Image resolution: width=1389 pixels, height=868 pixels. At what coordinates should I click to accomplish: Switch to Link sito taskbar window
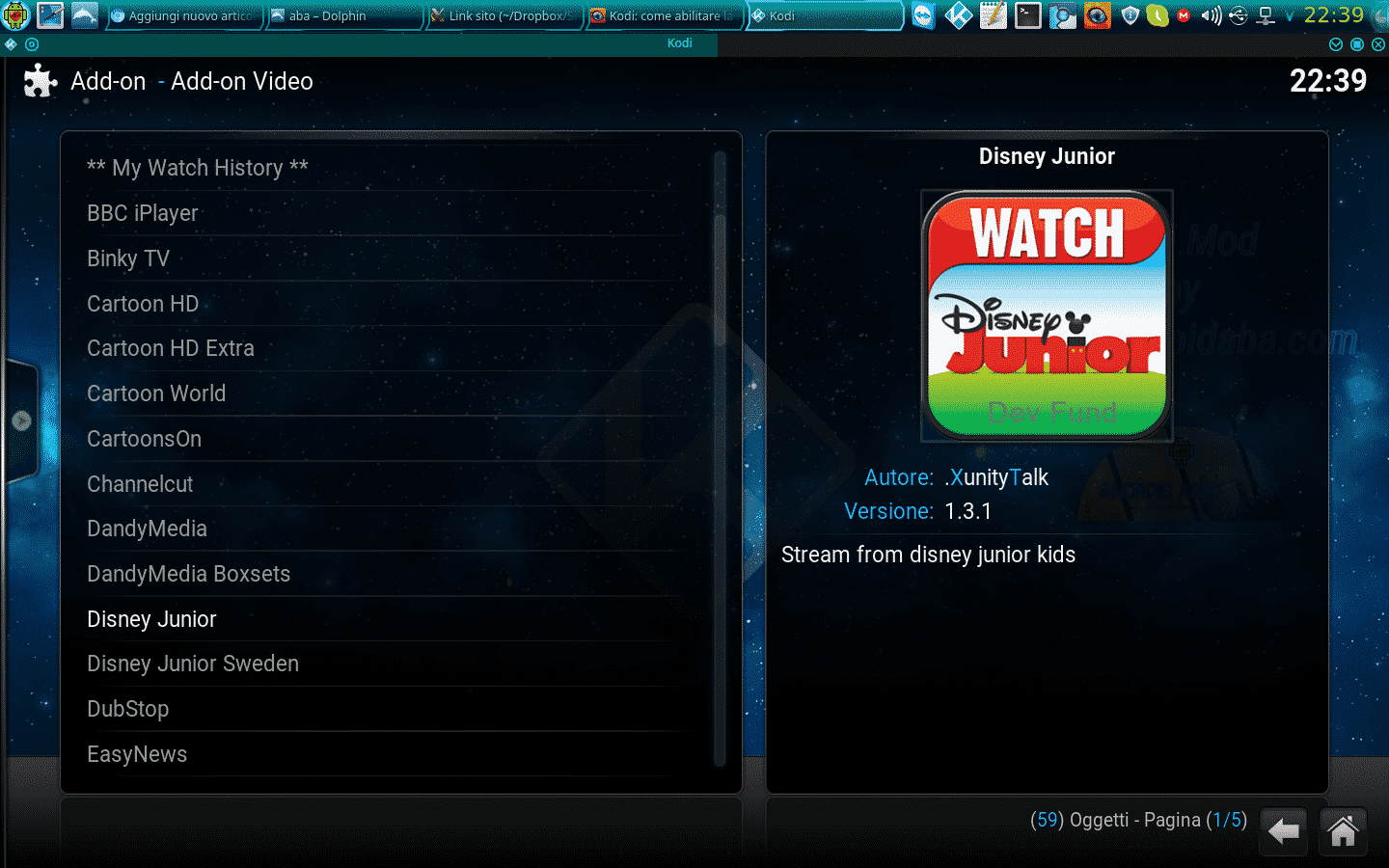point(504,15)
